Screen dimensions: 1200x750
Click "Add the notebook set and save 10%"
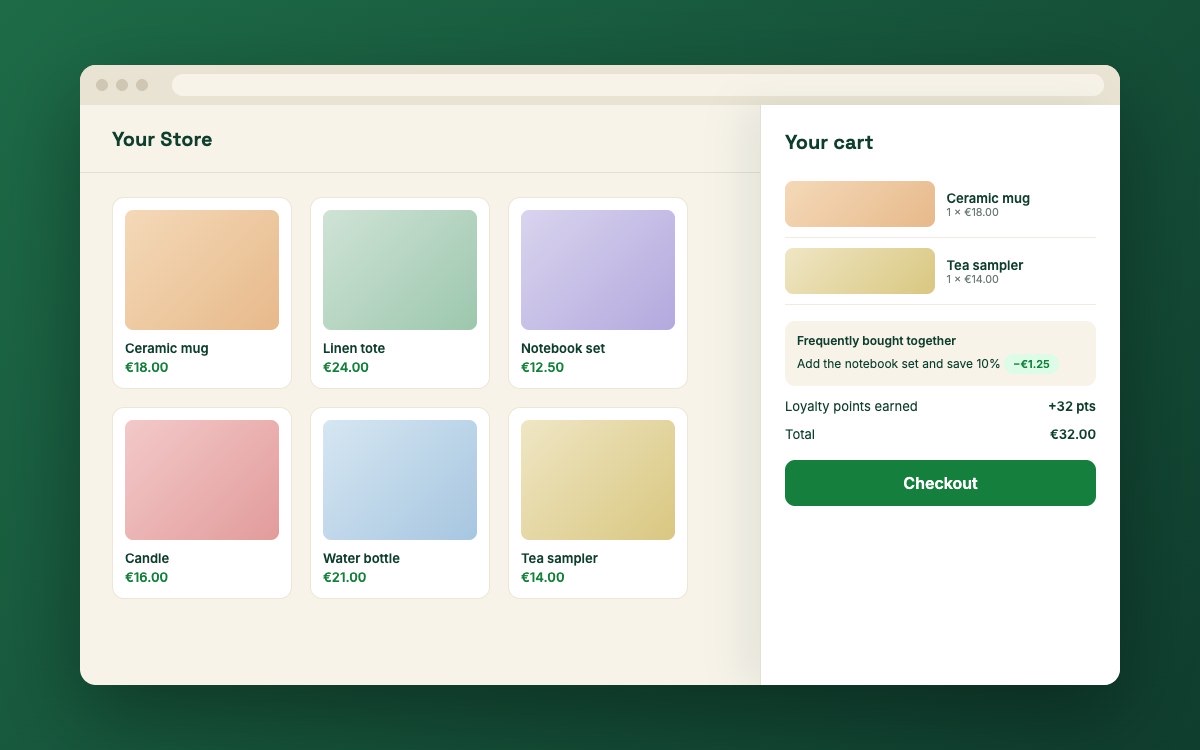pos(899,364)
